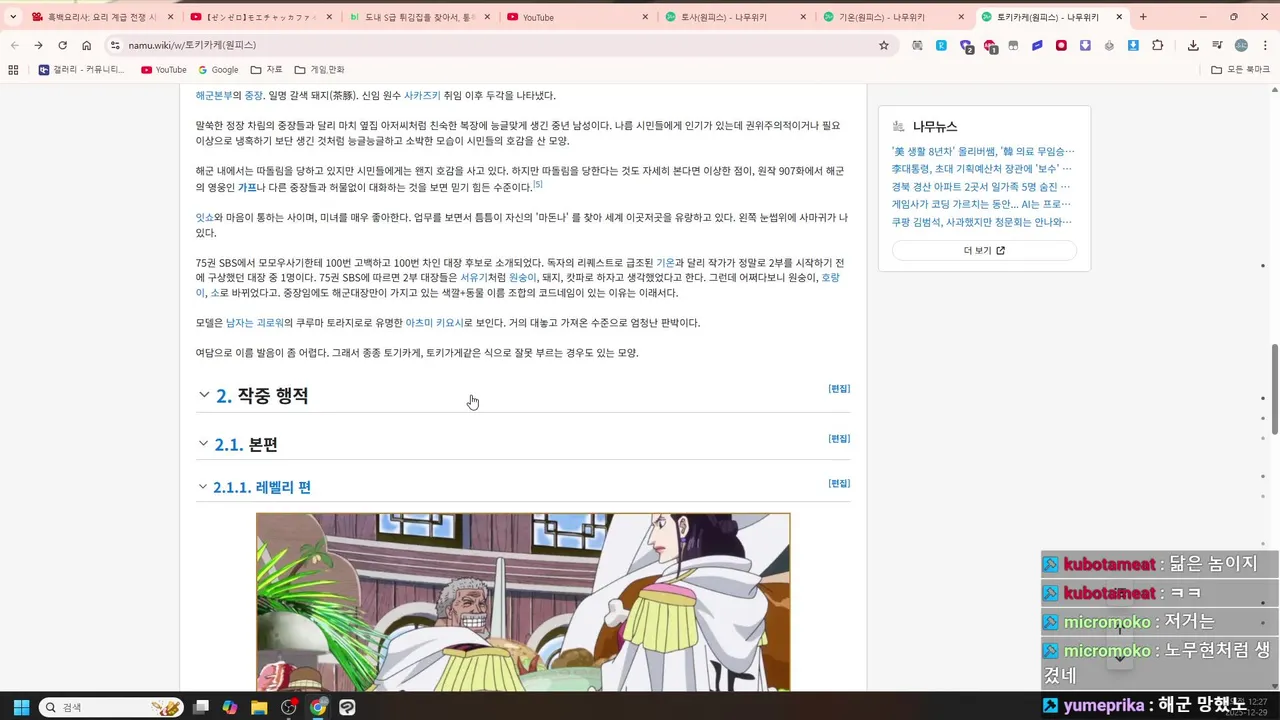Open YouTube bookmark in bookmarks bar
Image resolution: width=1280 pixels, height=720 pixels.
coord(164,70)
